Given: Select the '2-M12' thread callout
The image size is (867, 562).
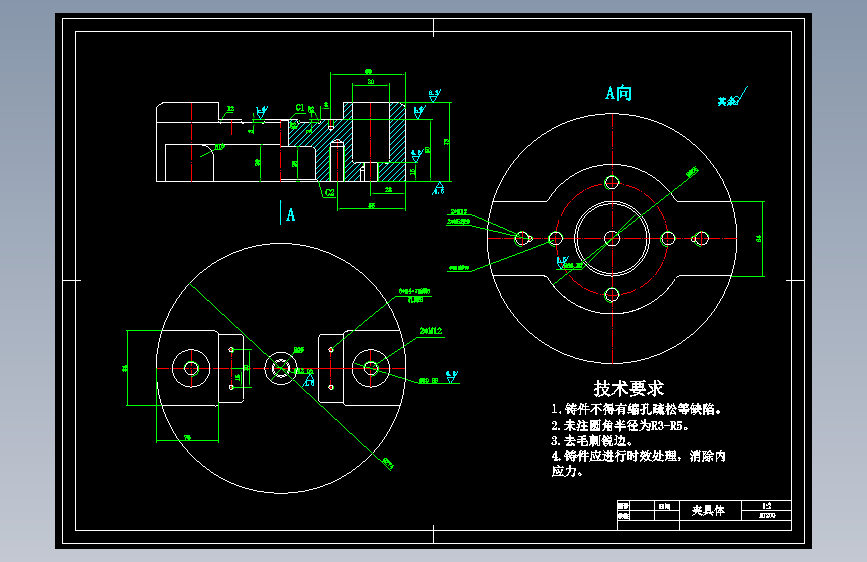Looking at the screenshot, I should [431, 331].
